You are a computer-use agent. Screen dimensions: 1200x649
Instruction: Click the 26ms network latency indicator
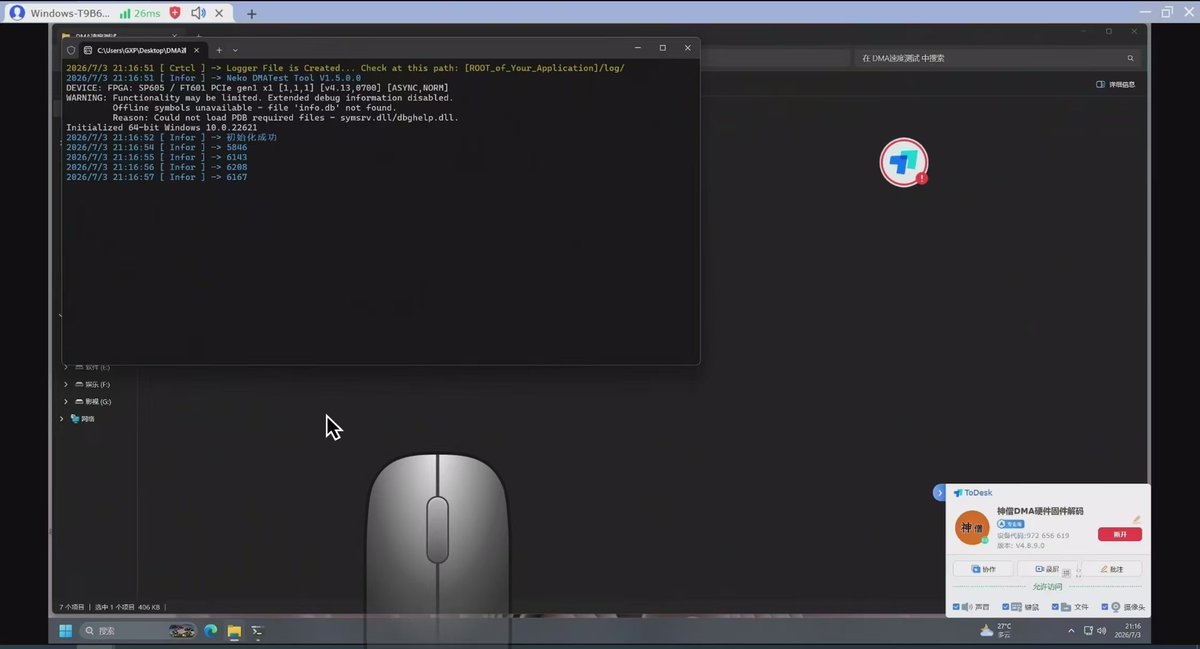(x=139, y=13)
